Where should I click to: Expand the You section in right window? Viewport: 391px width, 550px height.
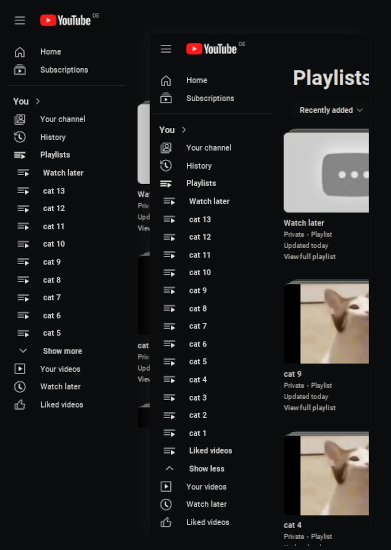[x=173, y=130]
